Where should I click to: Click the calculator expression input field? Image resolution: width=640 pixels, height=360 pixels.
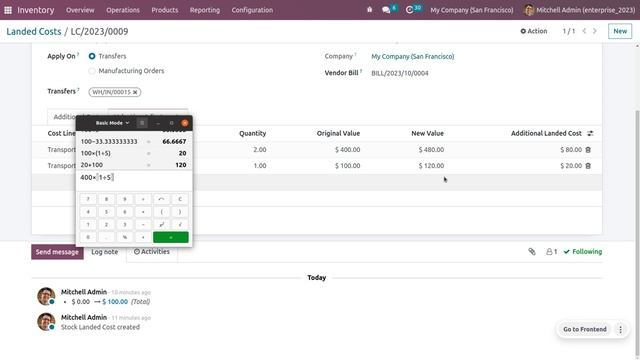coord(134,178)
